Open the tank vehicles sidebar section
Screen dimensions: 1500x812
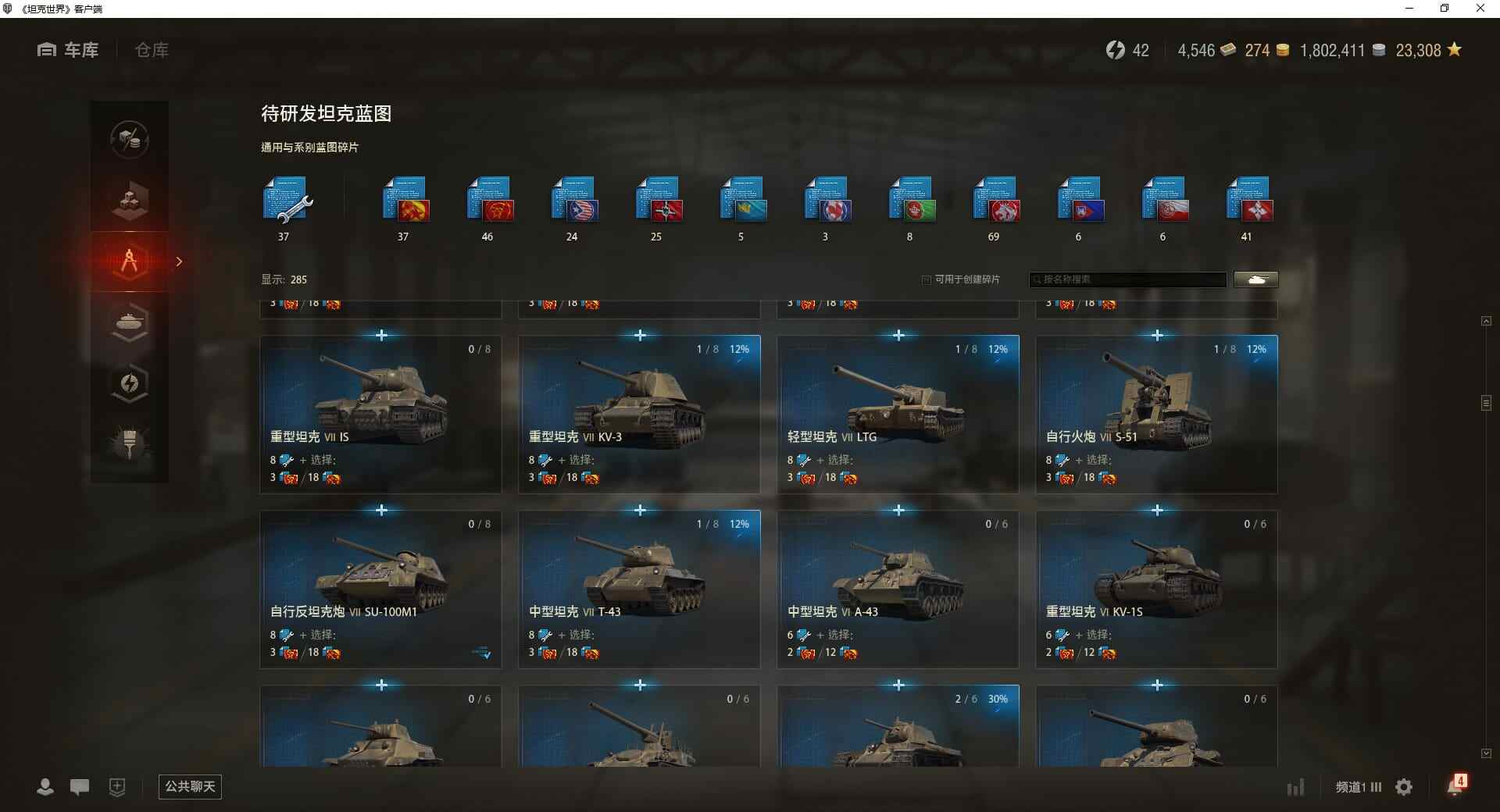tap(130, 322)
